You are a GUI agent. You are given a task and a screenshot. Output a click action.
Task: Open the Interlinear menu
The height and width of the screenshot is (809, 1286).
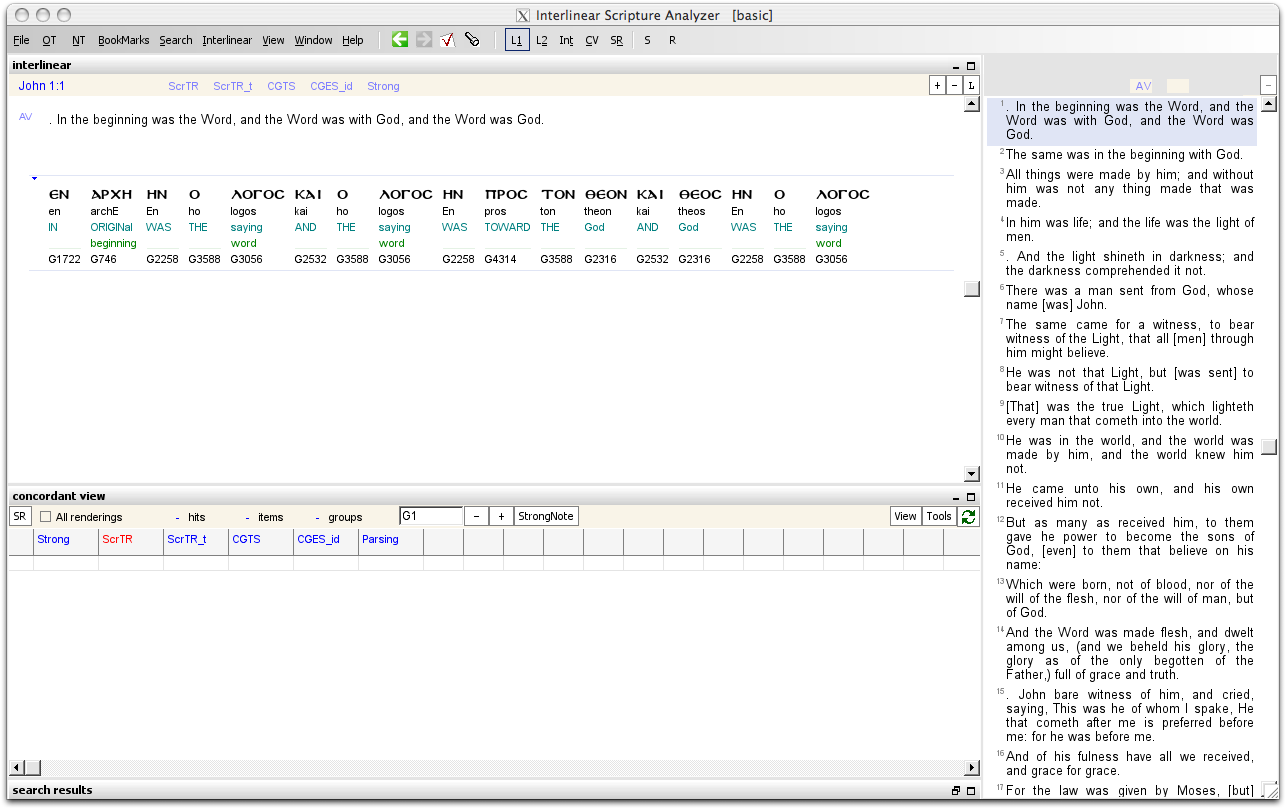coord(227,40)
